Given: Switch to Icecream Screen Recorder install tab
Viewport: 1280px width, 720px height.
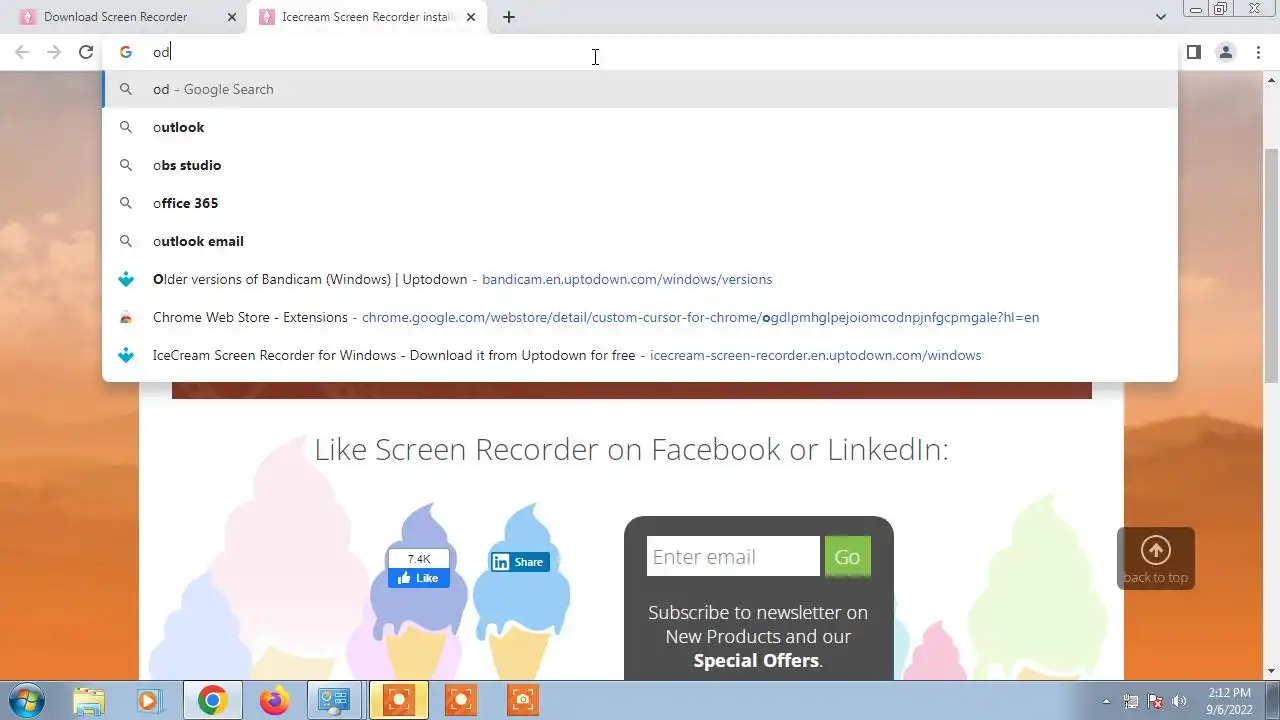Looking at the screenshot, I should 368,17.
